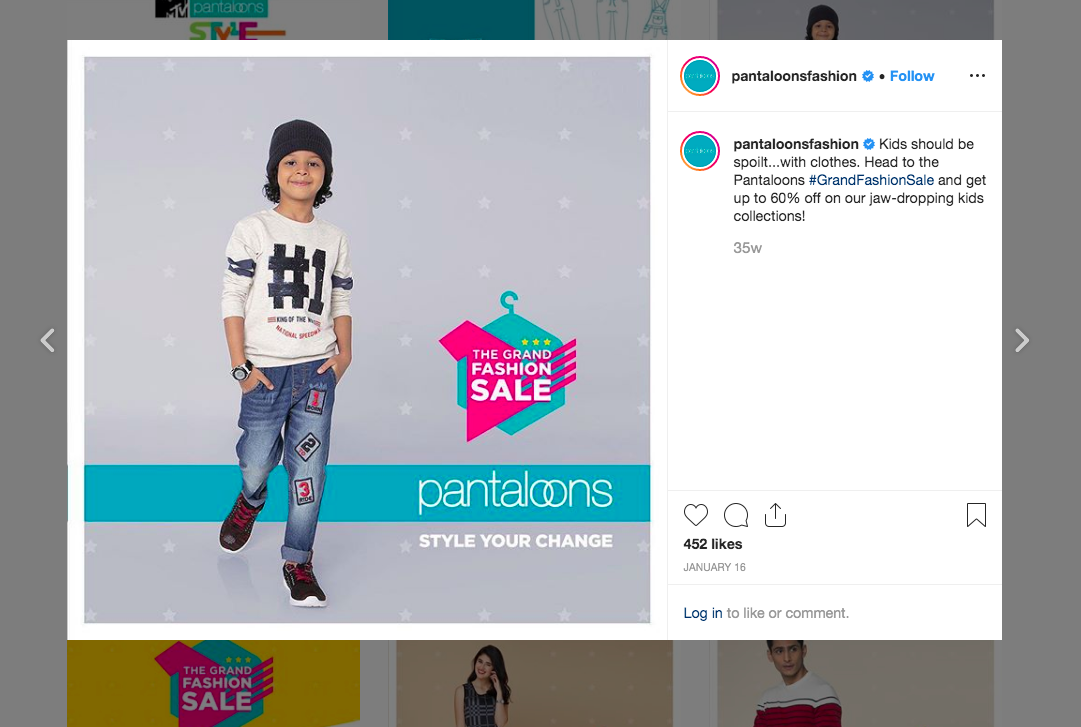Share the post using share icon

(776, 515)
